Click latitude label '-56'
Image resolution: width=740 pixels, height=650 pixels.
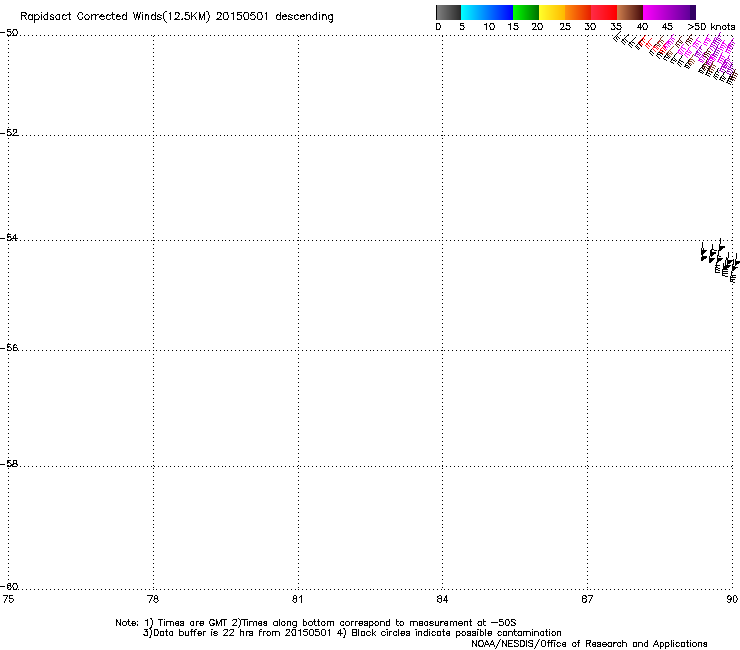click(9, 348)
